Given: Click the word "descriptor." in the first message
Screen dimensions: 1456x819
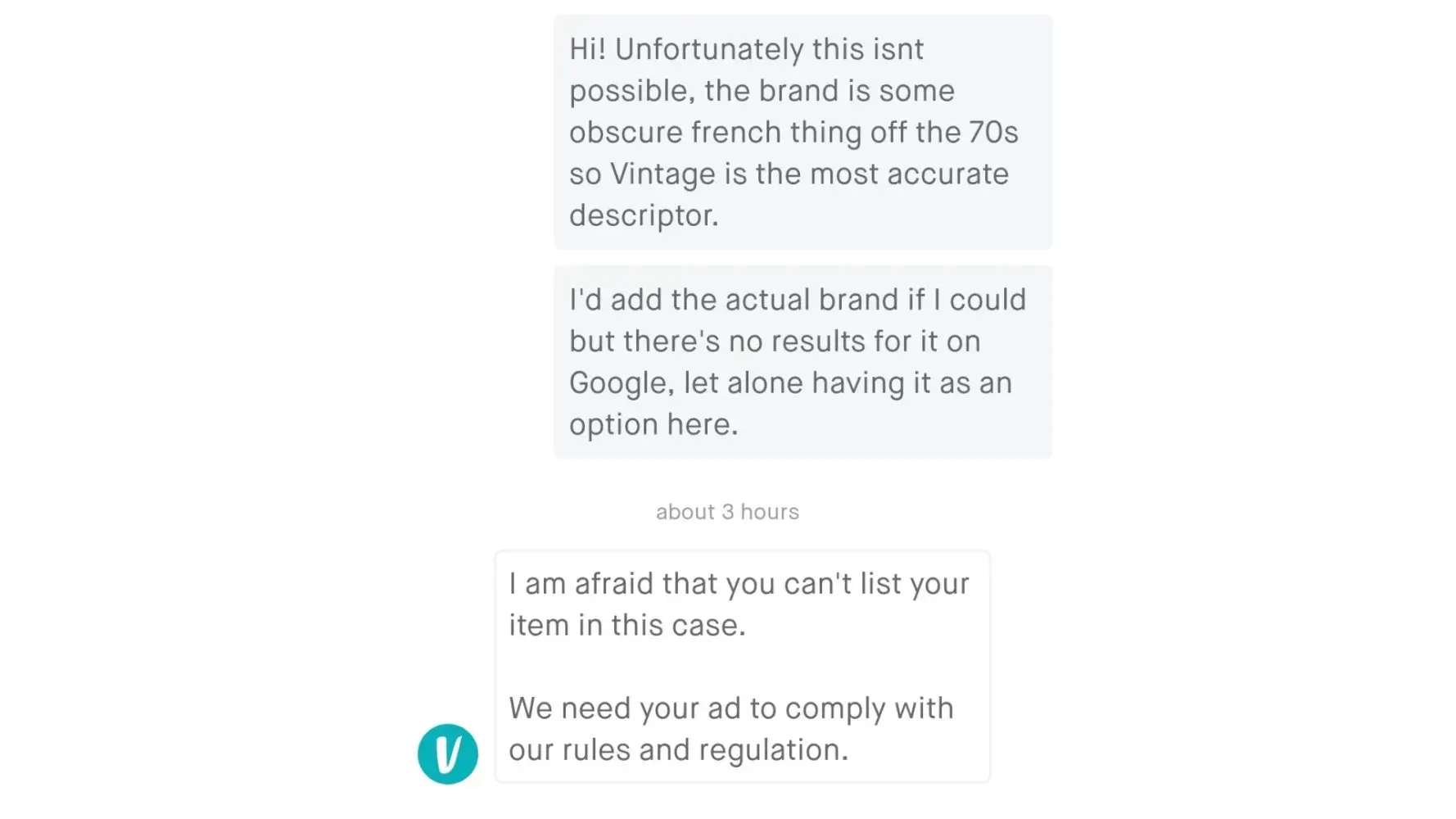Looking at the screenshot, I should [x=644, y=215].
